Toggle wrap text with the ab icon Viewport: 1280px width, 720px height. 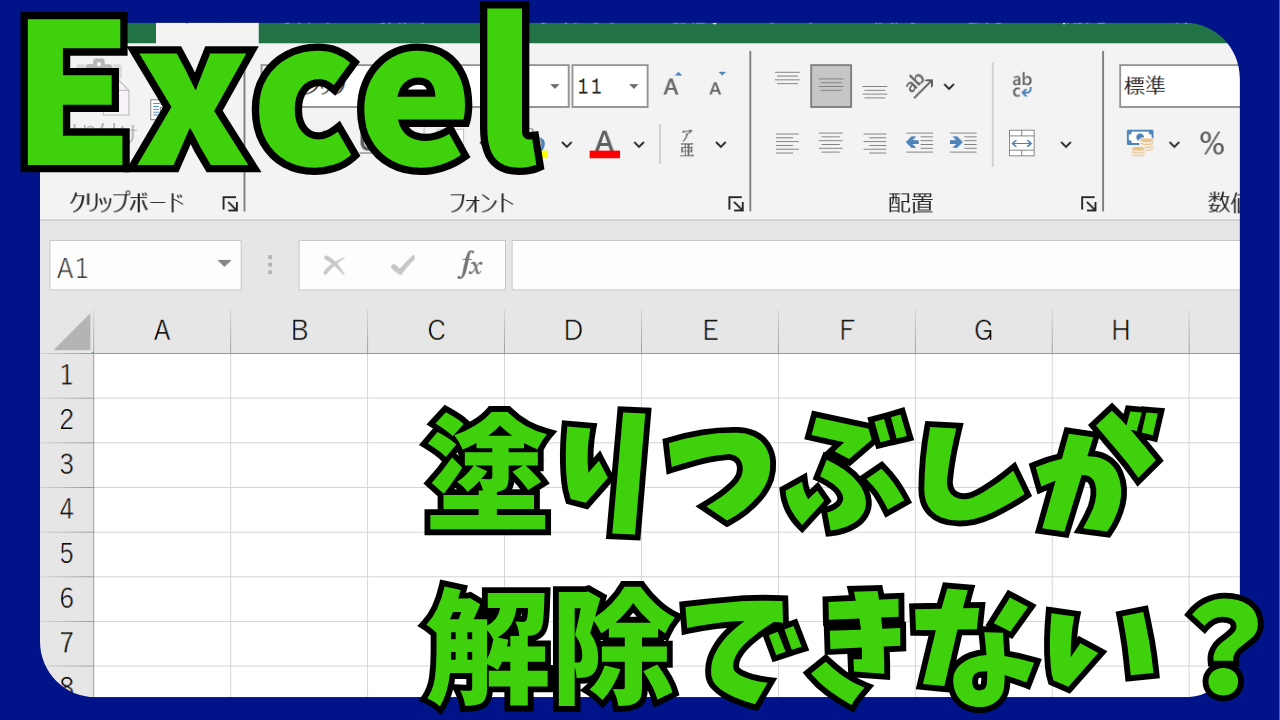click(1022, 86)
